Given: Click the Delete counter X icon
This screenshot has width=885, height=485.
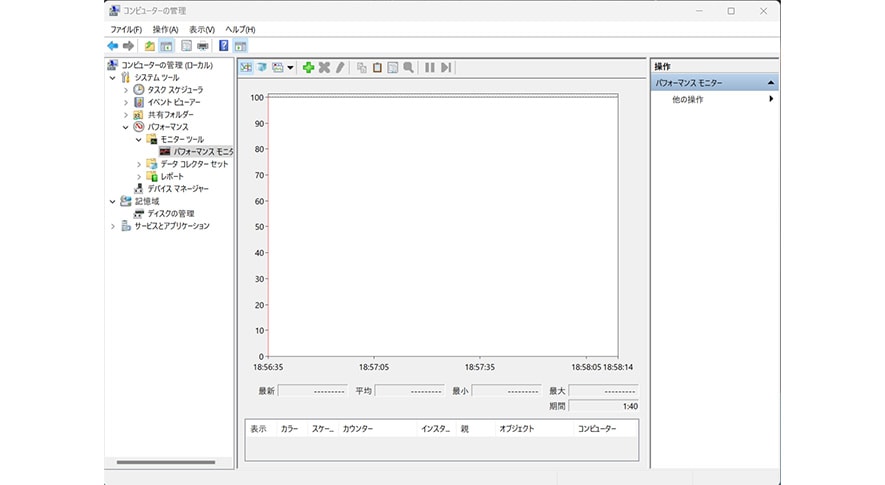Looking at the screenshot, I should 324,68.
